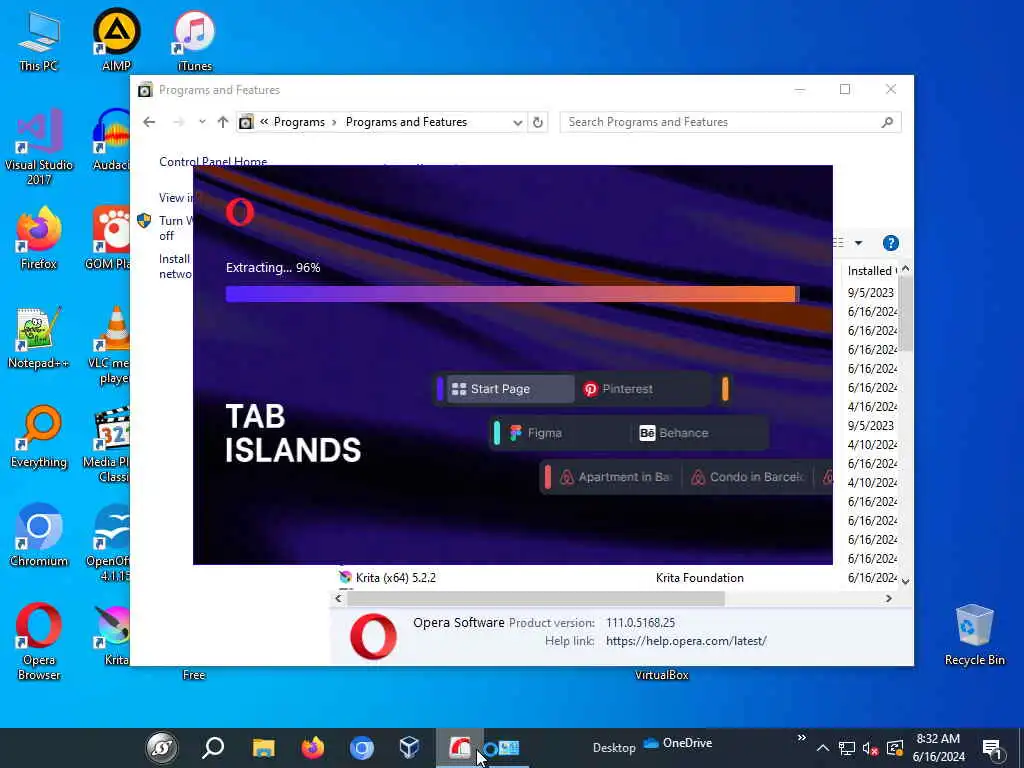Open the view options dropdown arrow
Image resolution: width=1024 pixels, height=768 pixels.
pos(858,243)
